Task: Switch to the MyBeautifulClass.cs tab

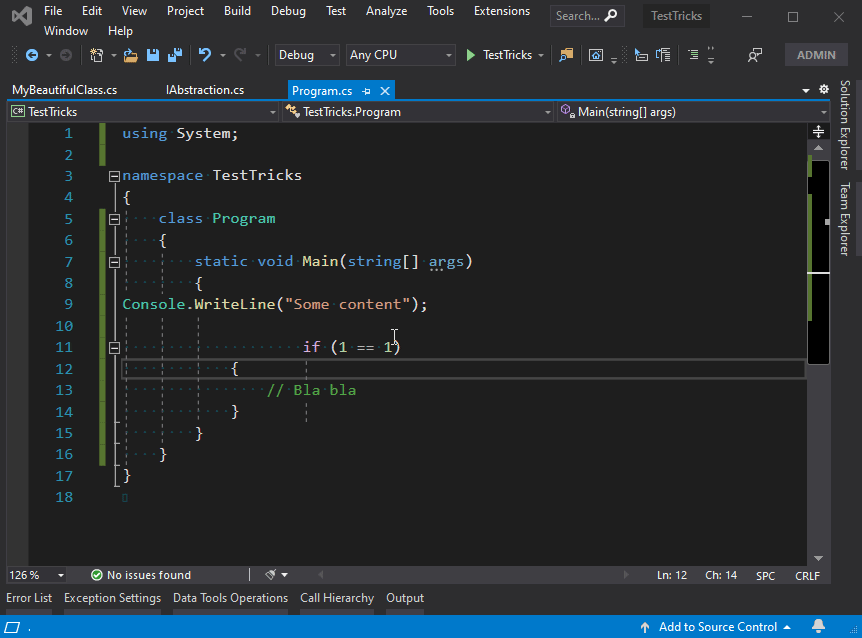Action: (x=64, y=90)
